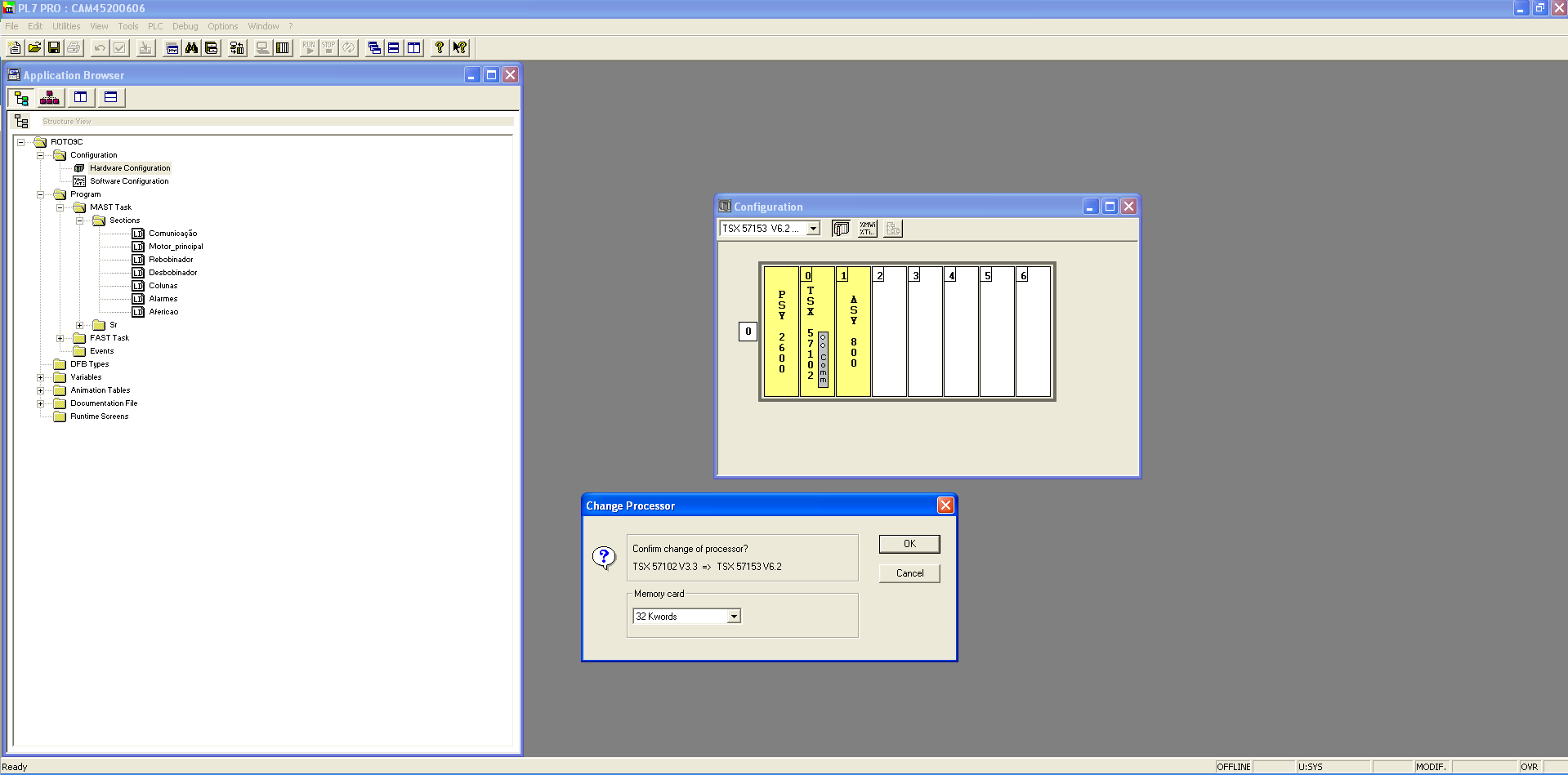Open the Utilities menu
The height and width of the screenshot is (775, 1568).
coord(66,26)
